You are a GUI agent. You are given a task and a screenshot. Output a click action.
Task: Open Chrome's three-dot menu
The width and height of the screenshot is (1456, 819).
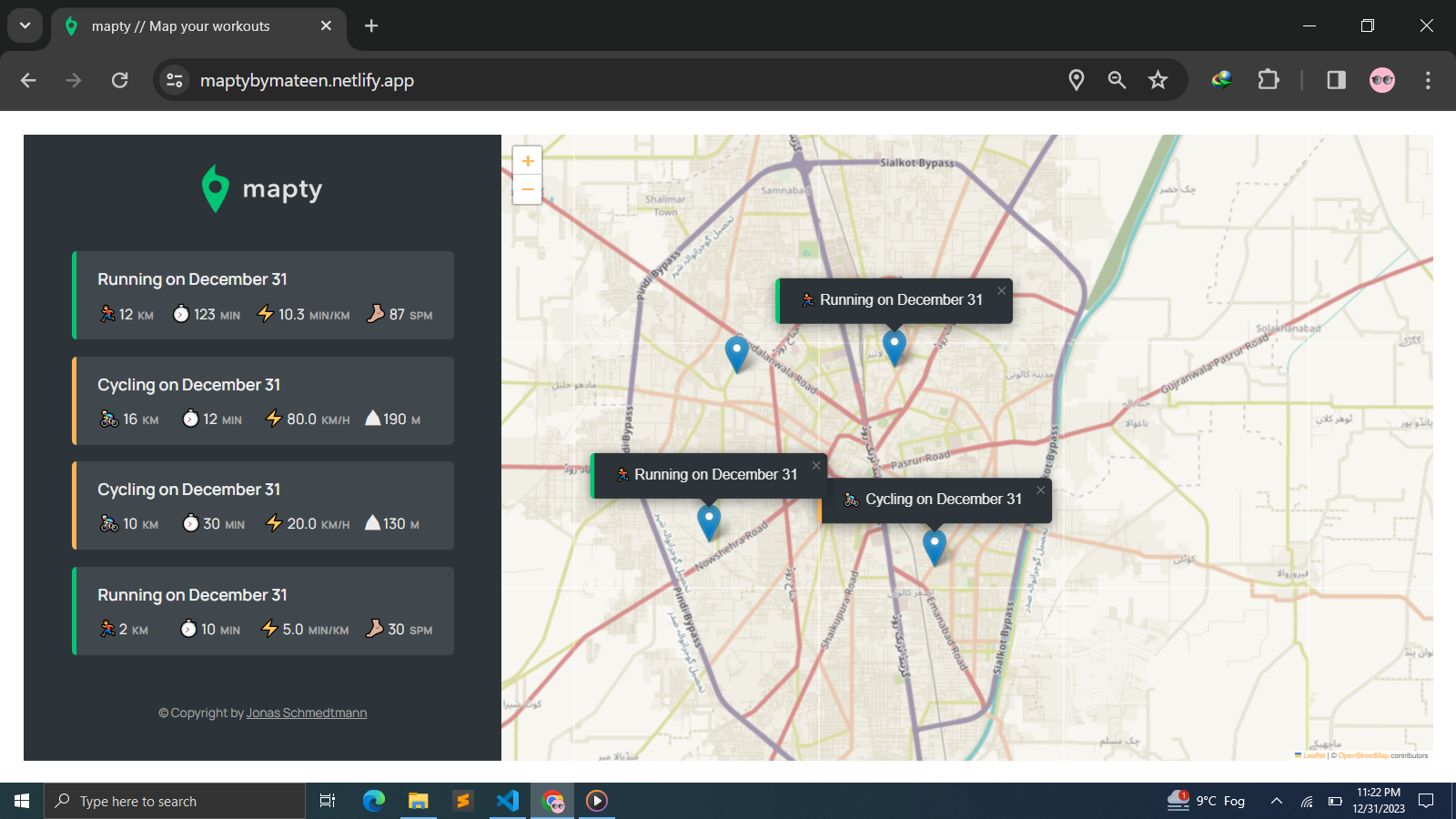1427,80
